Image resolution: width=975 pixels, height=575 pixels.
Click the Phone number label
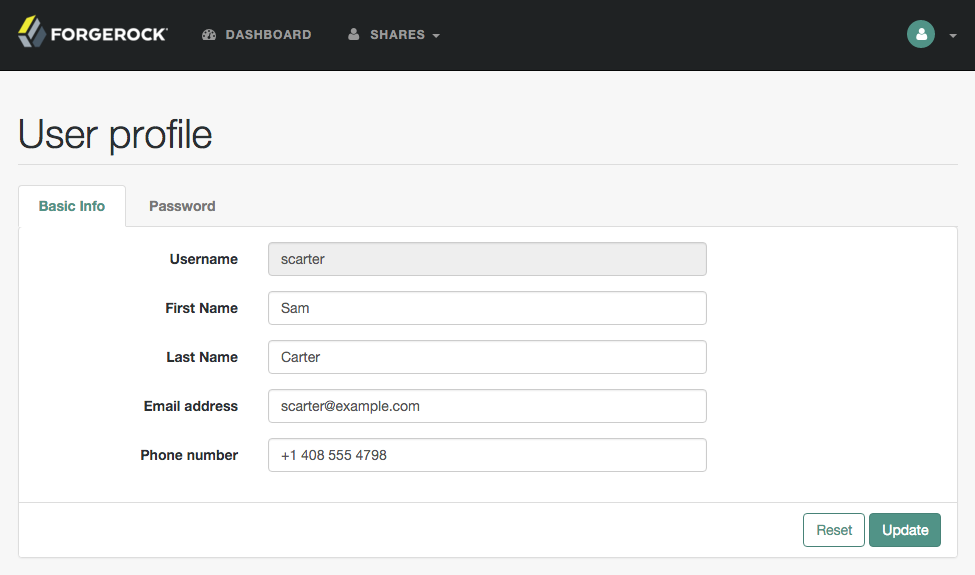coord(189,455)
